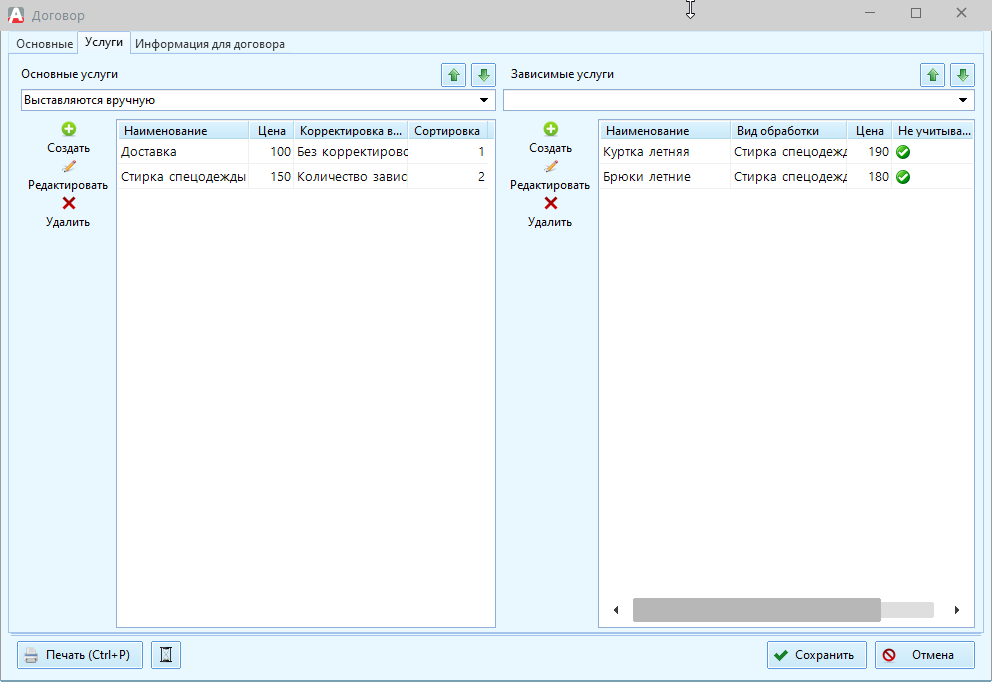Toggle green checkmark for Брюки летние row
This screenshot has width=992, height=682.
(x=902, y=177)
